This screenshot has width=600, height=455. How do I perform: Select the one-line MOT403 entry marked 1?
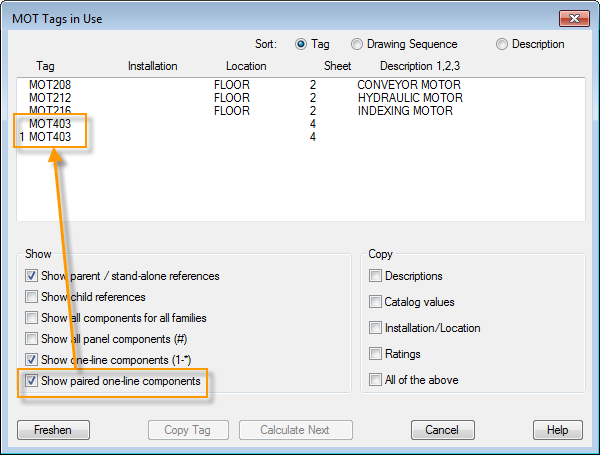tap(50, 137)
